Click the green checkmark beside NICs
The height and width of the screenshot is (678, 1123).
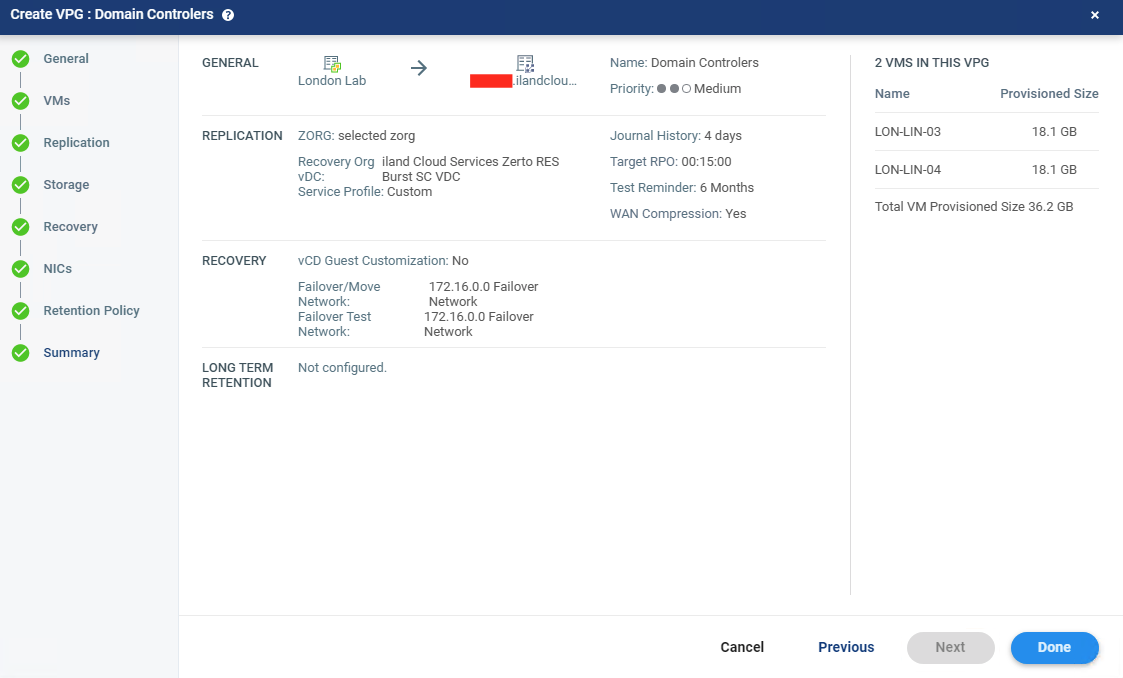[20, 269]
